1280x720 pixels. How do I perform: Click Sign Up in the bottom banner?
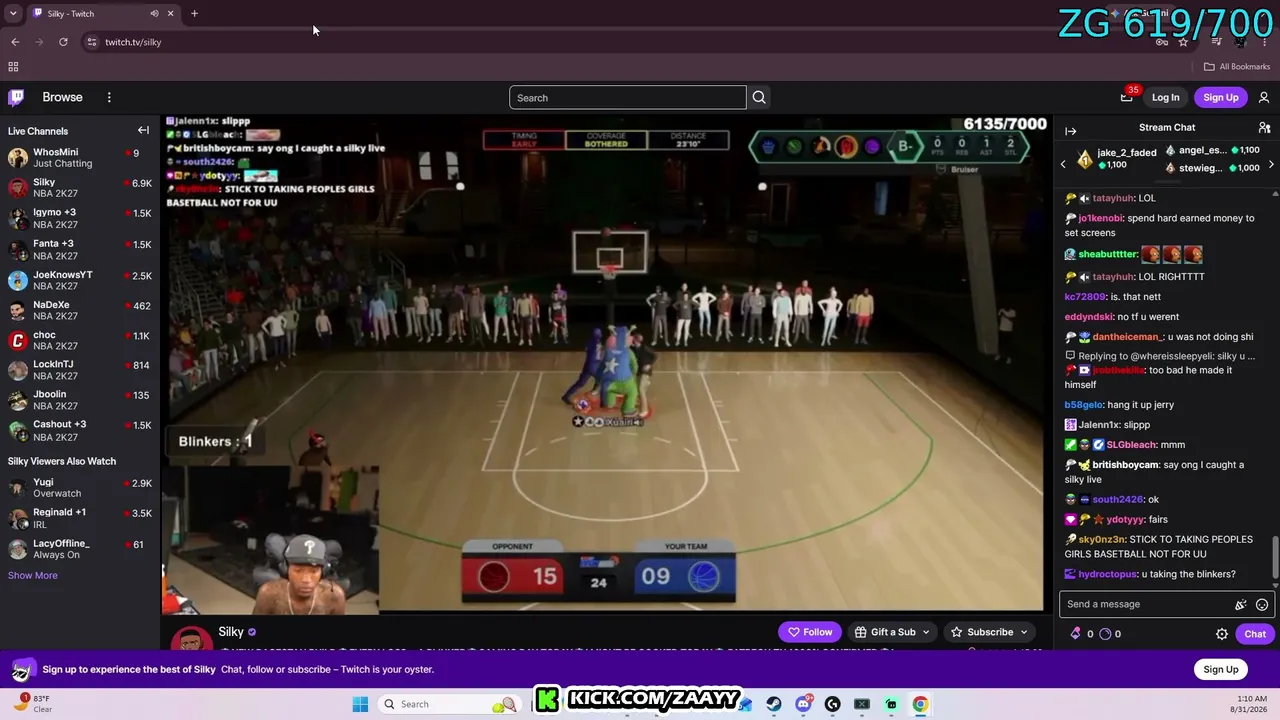click(x=1221, y=669)
